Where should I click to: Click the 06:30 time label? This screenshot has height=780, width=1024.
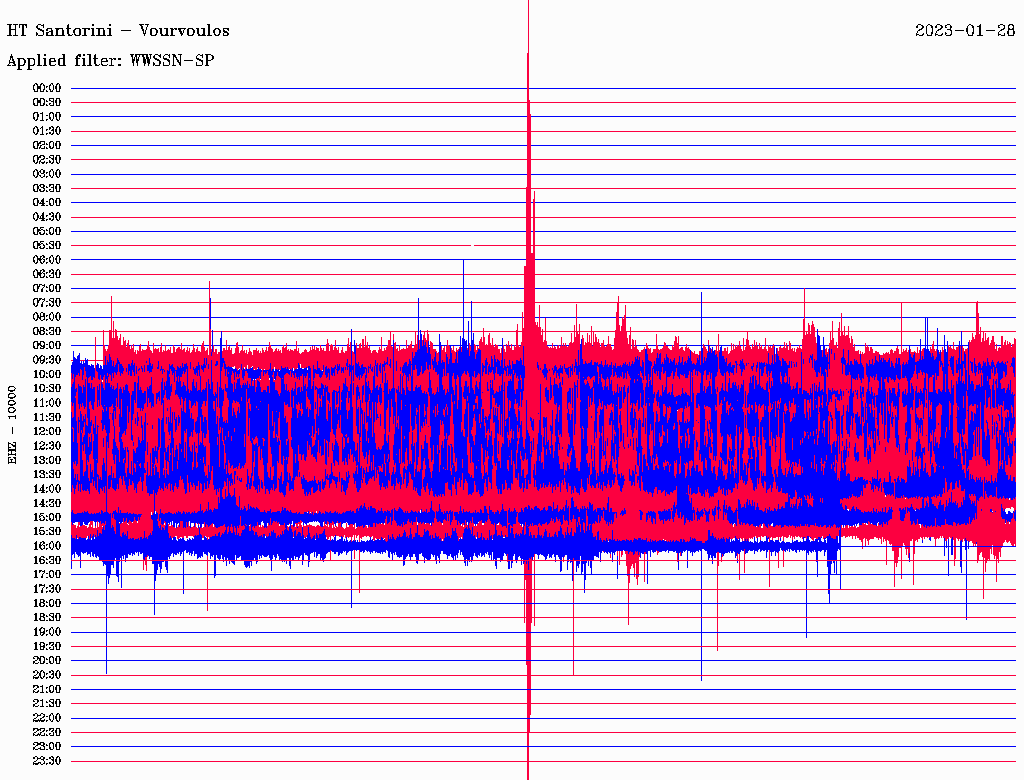(47, 274)
